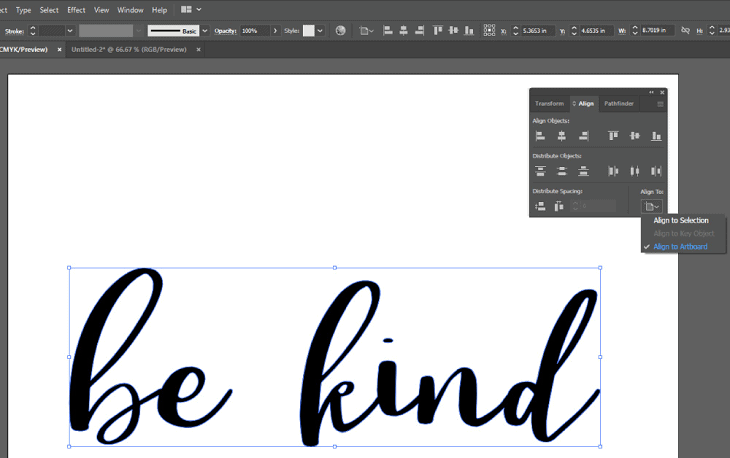Open the variable width profile dropdown
Screen dimensions: 730x458
coord(138,31)
